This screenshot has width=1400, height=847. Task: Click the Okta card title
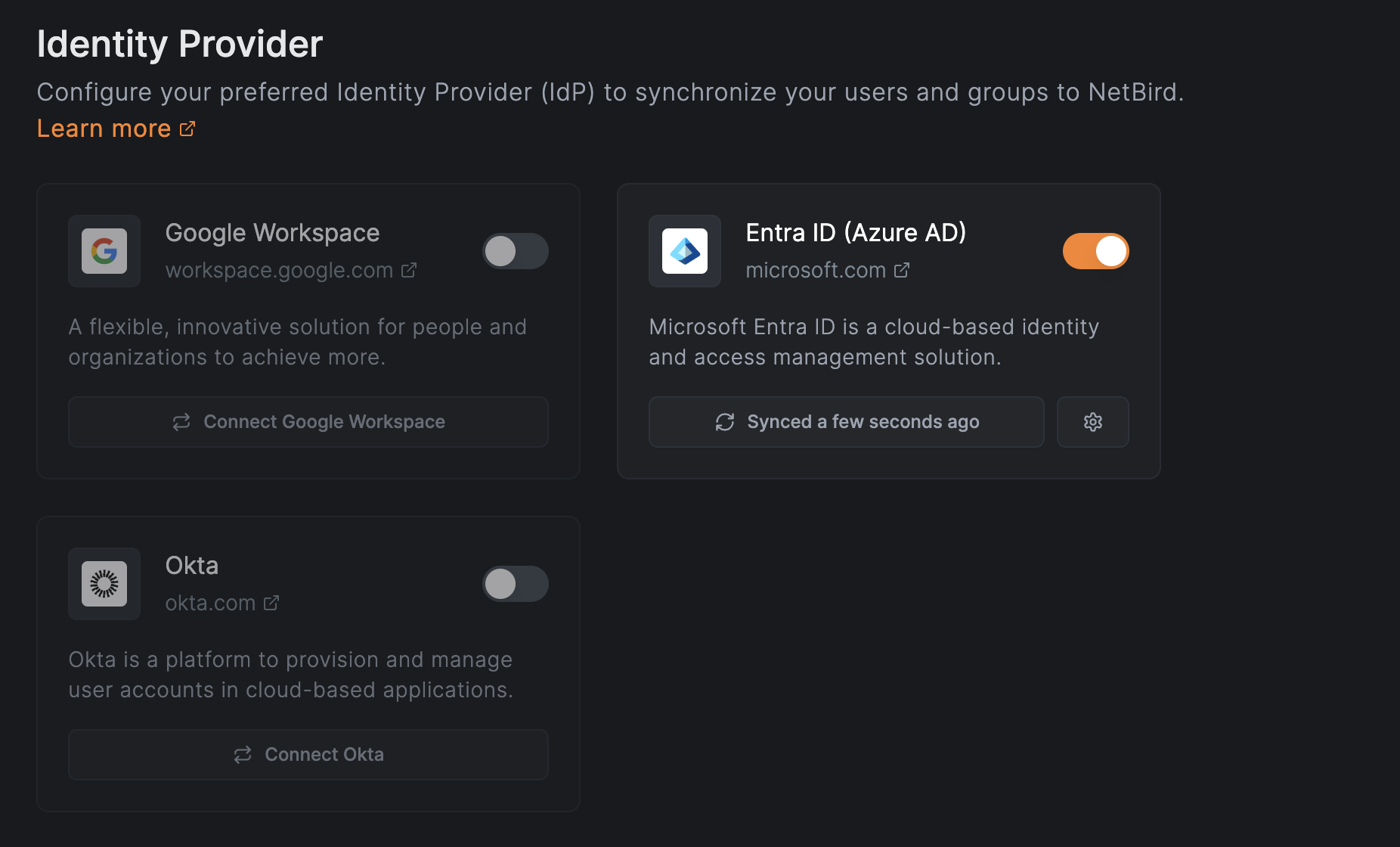(x=192, y=566)
